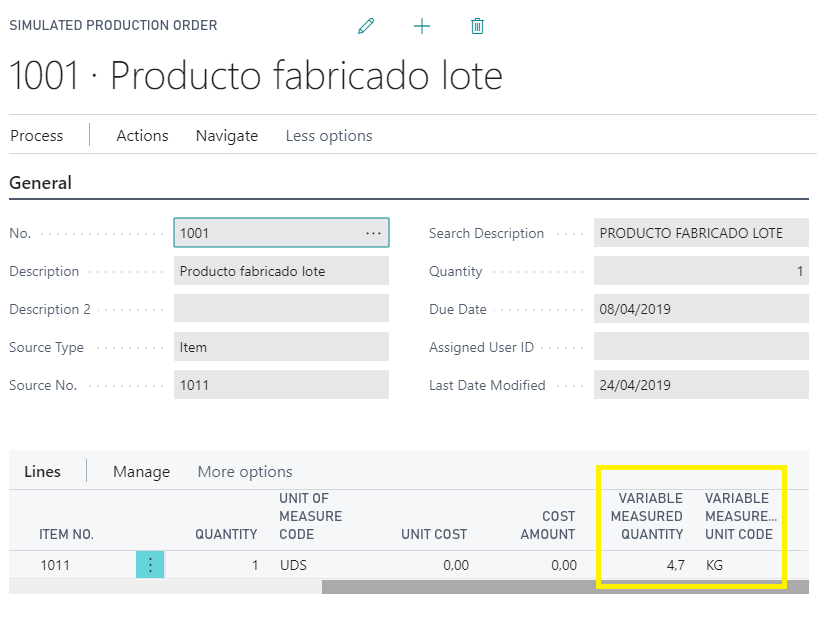Screen dimensions: 826x622
Task: Click the Variable Measure Unit Code header
Action: tap(741, 516)
